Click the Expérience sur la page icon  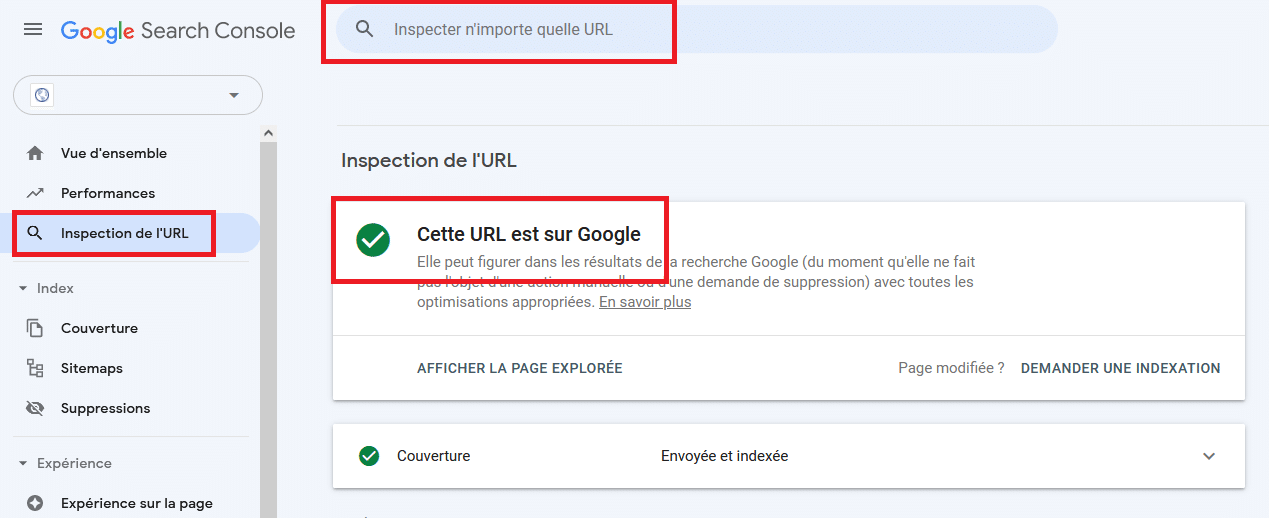pyautogui.click(x=35, y=503)
